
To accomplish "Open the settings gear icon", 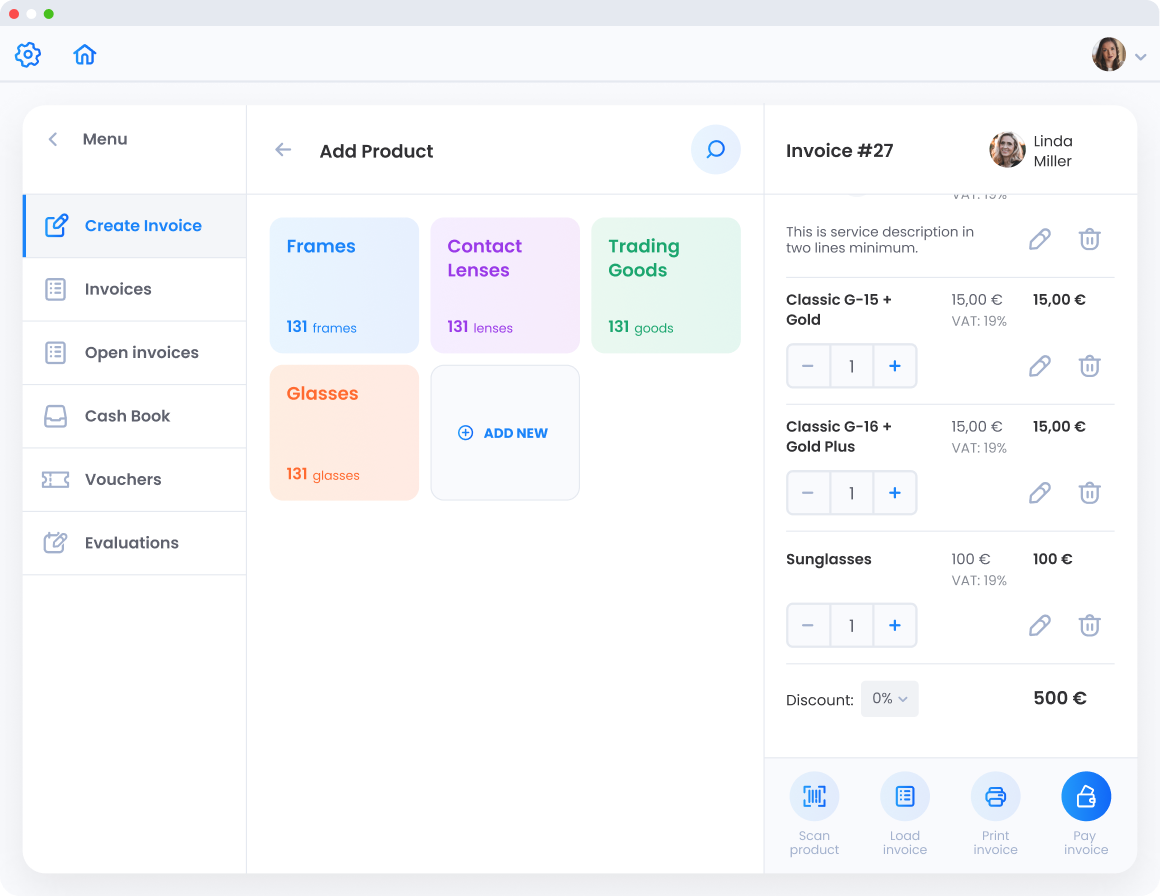I will [28, 55].
